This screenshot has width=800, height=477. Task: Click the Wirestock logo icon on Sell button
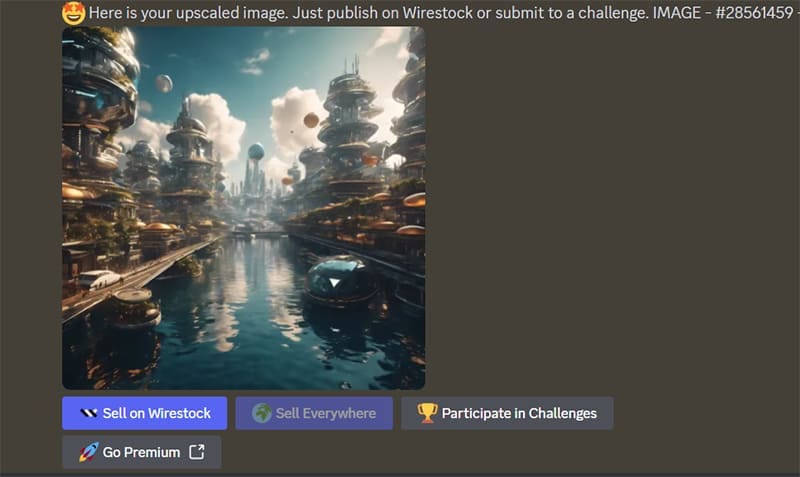89,413
